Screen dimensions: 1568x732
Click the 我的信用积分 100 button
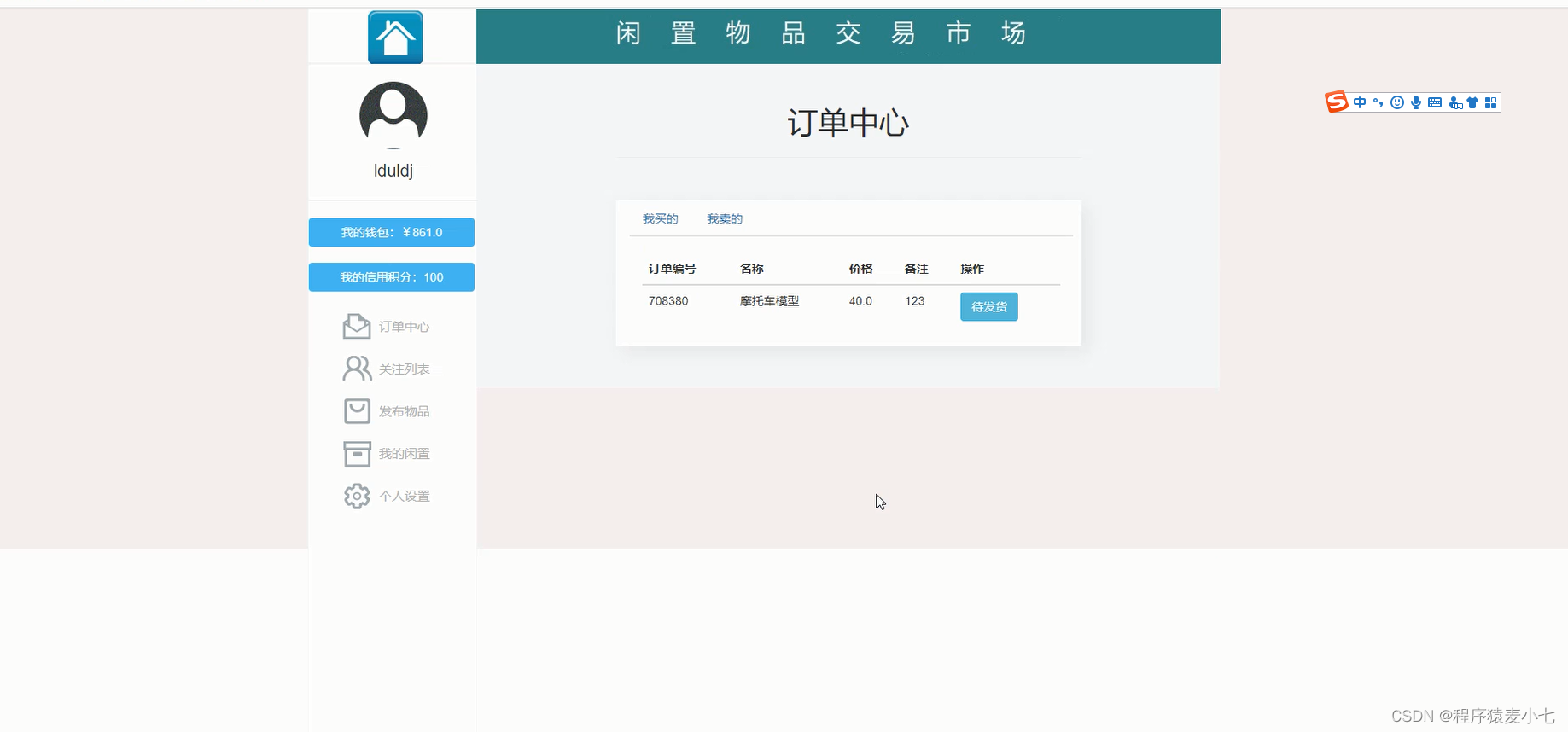pyautogui.click(x=392, y=277)
